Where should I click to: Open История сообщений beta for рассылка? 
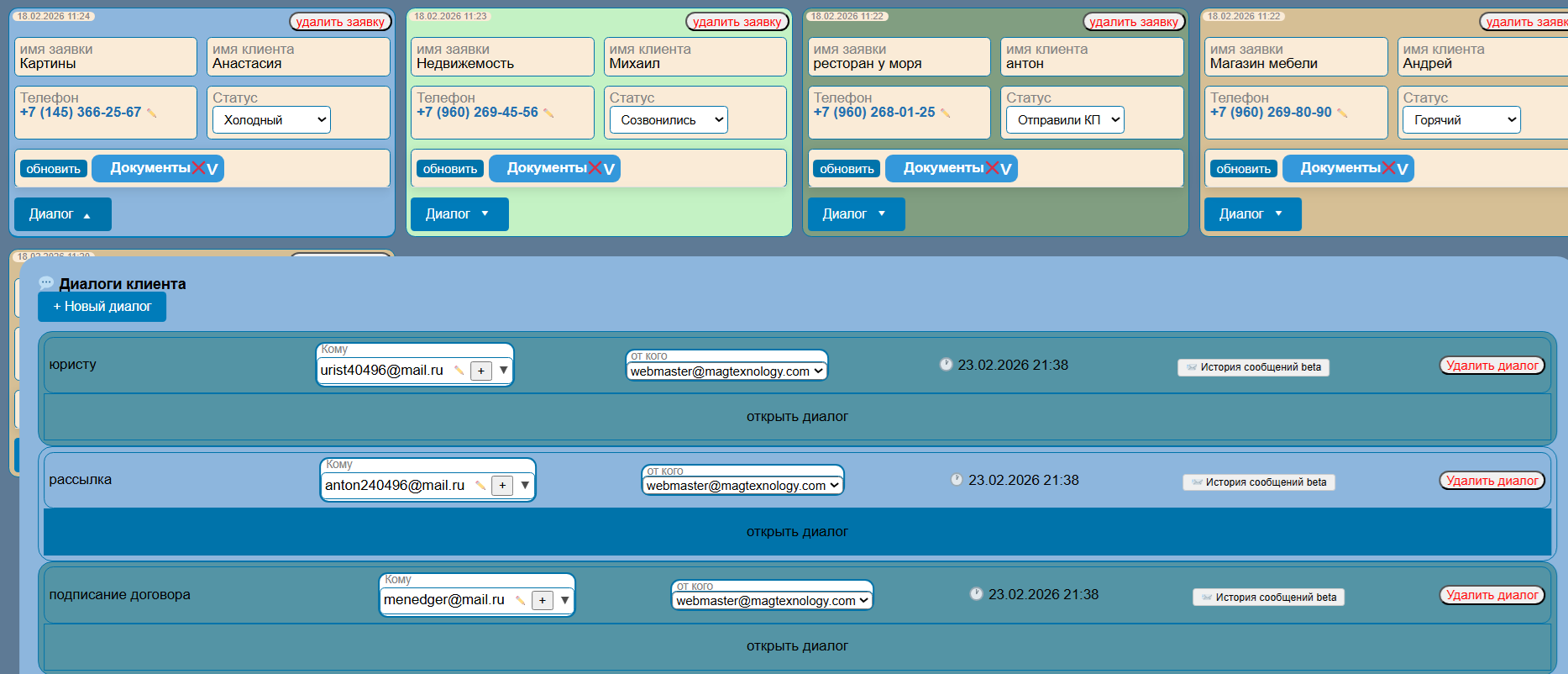tap(1258, 482)
